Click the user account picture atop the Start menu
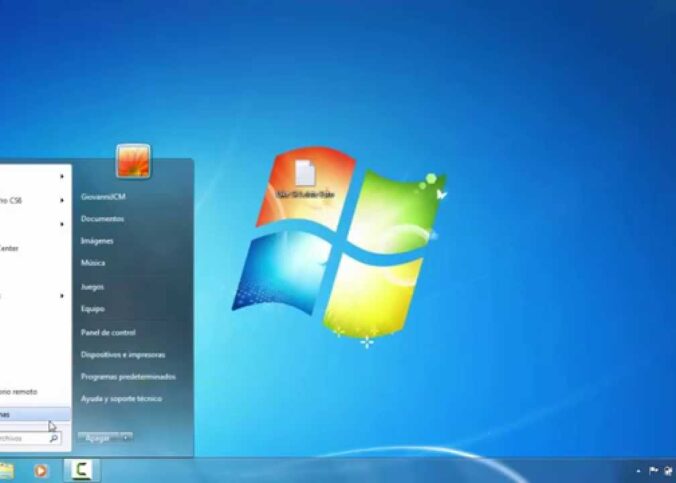 [x=134, y=161]
